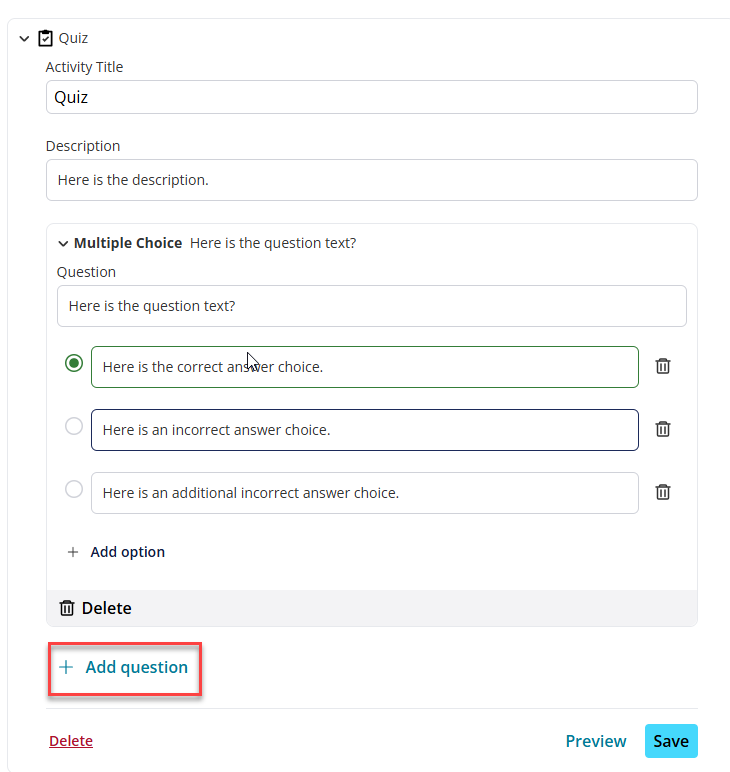Image resolution: width=730 pixels, height=772 pixels.
Task: Click the plus icon beside Add option
Action: pyautogui.click(x=73, y=552)
